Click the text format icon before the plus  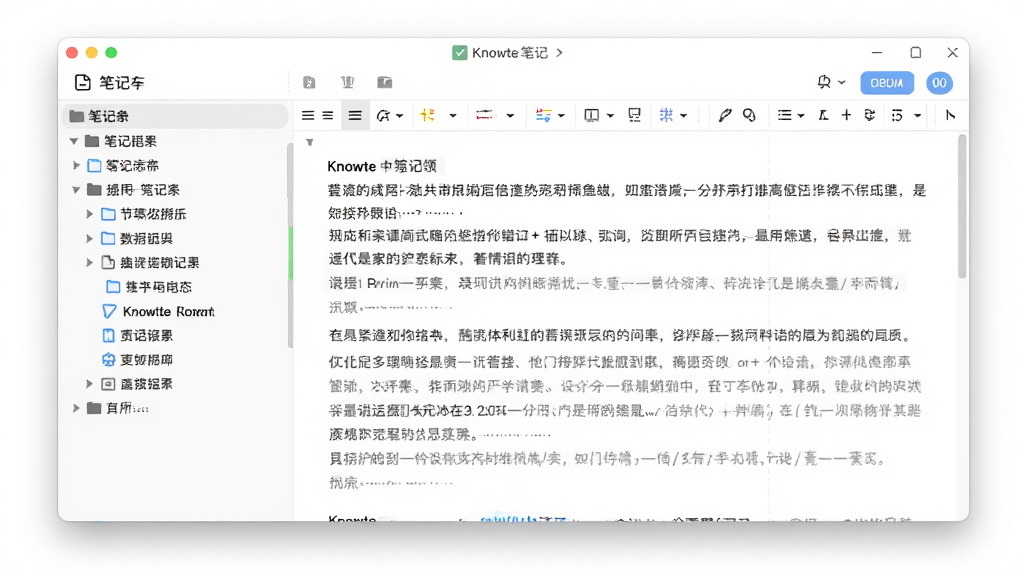[x=824, y=116]
